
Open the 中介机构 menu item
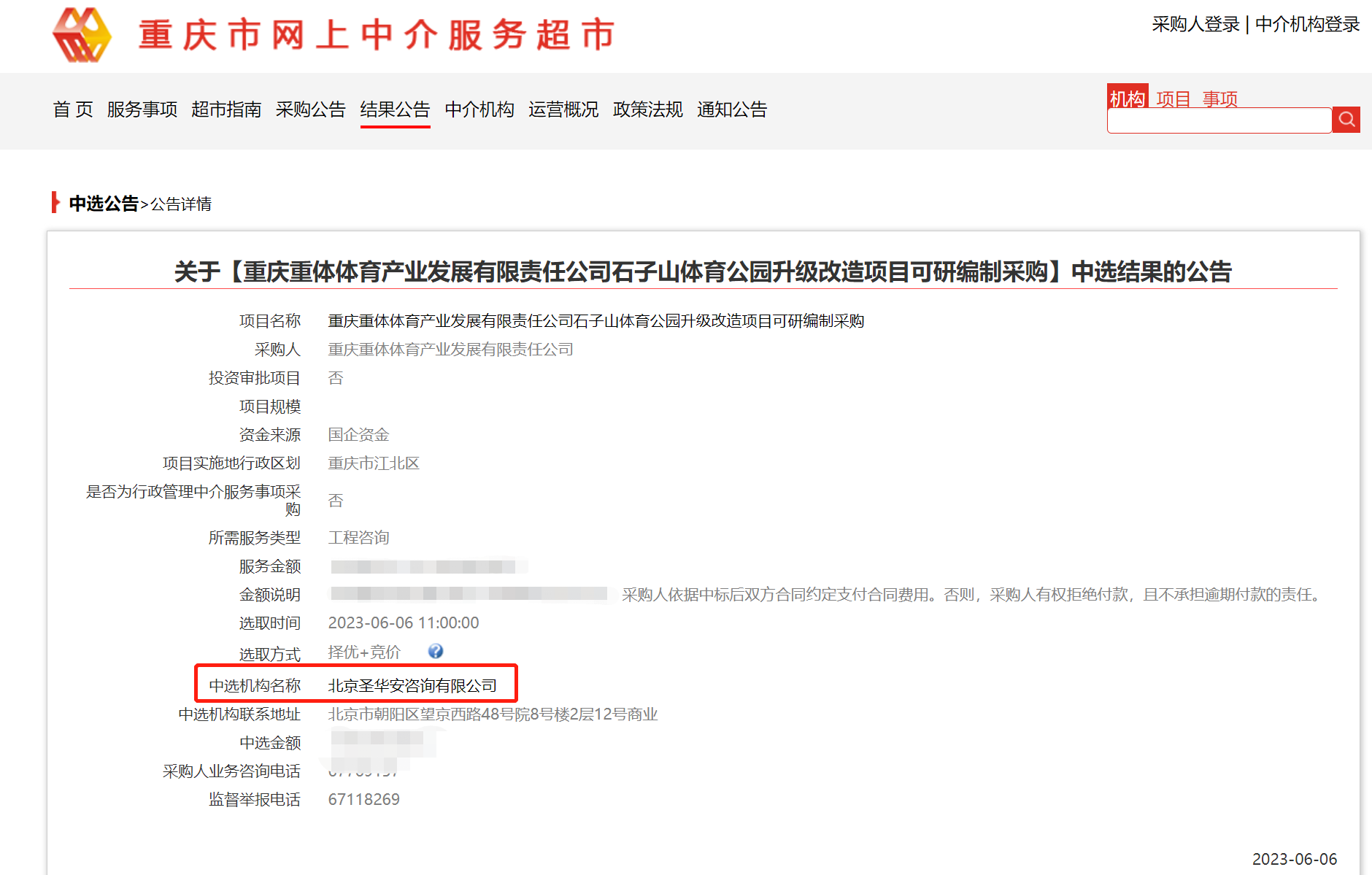point(479,109)
